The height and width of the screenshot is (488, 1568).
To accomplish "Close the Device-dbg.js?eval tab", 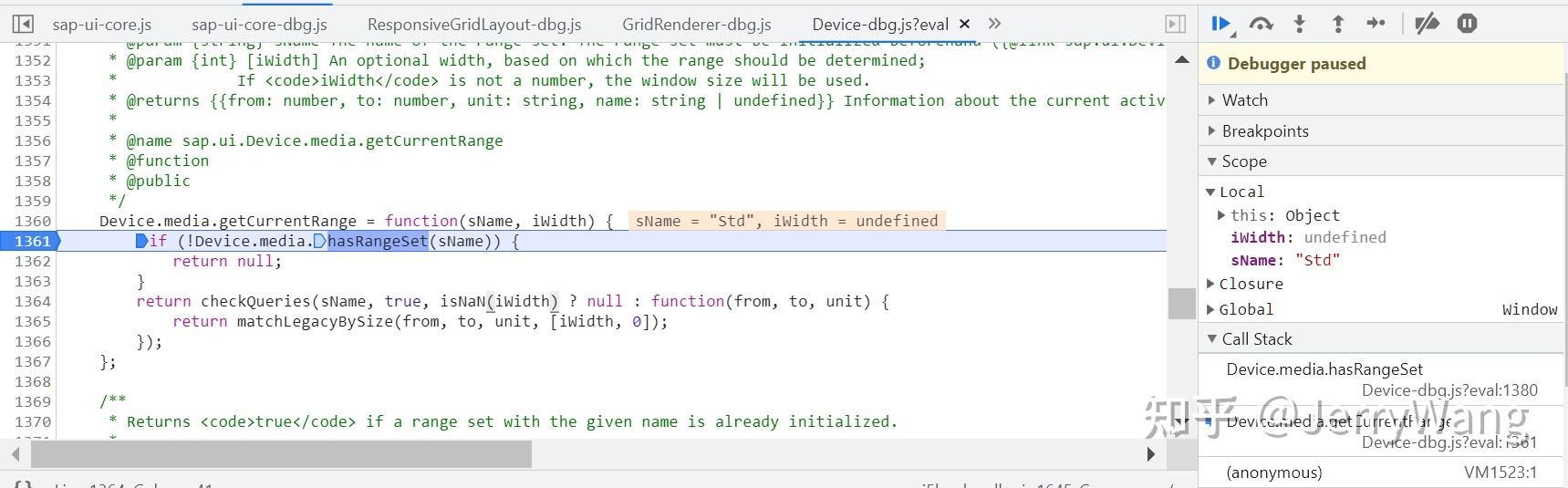I will tap(964, 25).
